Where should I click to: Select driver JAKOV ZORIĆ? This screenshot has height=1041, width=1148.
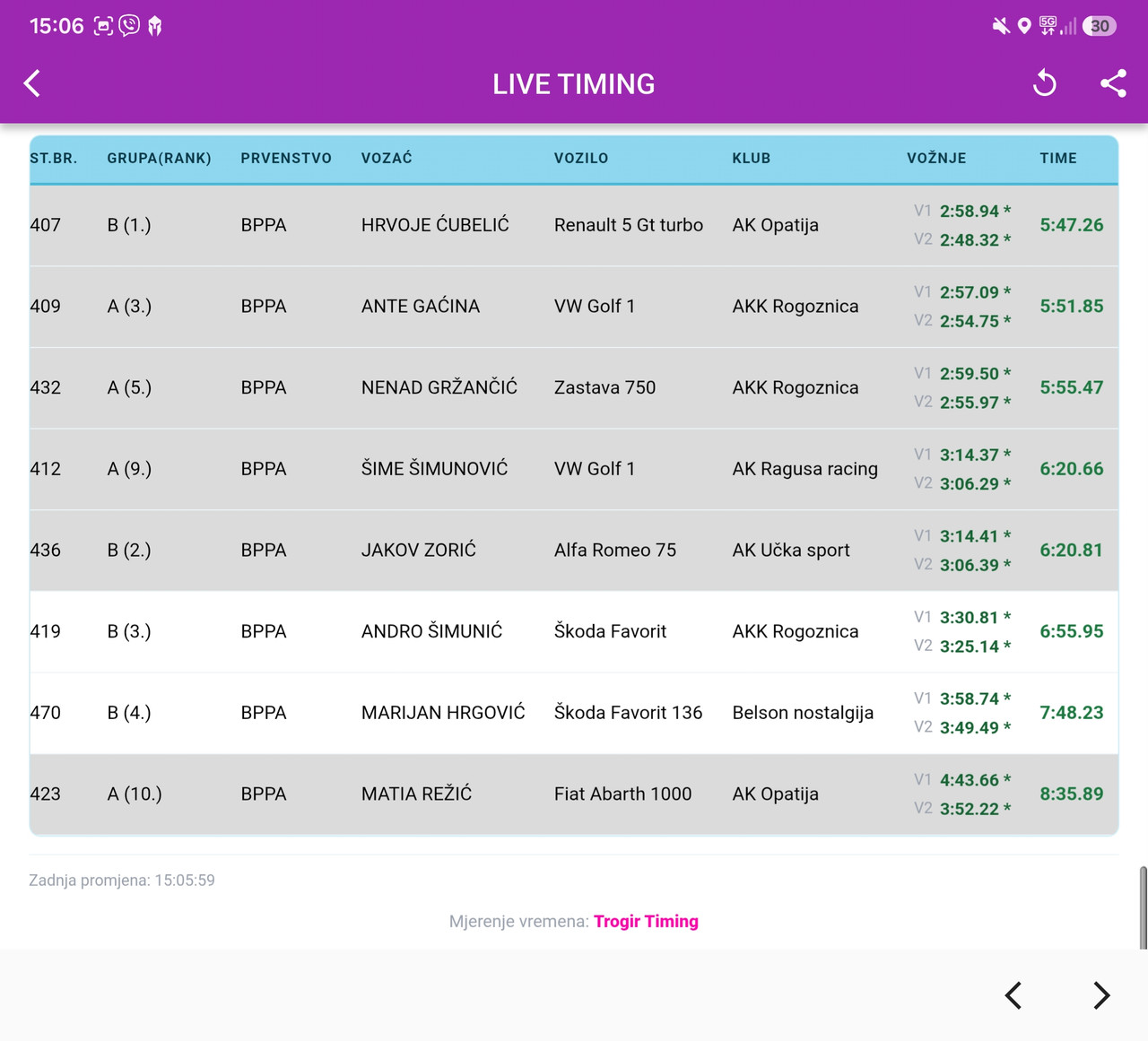coord(419,550)
